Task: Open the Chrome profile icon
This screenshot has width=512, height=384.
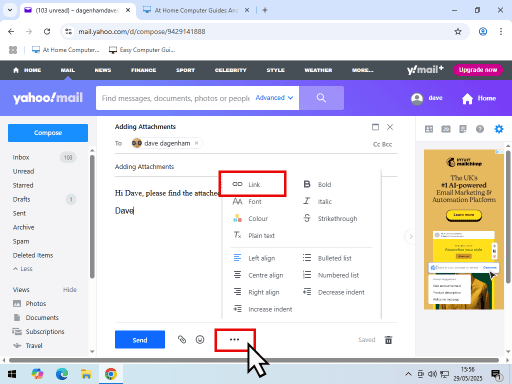Action: pos(483,31)
